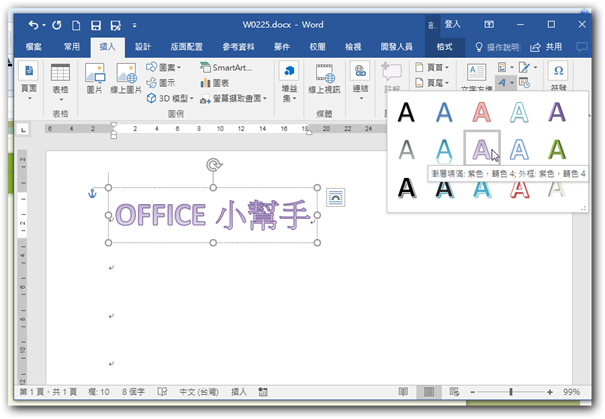Click the WordArt text OFFICE 小幫手
The width and height of the screenshot is (605, 419).
tap(213, 215)
